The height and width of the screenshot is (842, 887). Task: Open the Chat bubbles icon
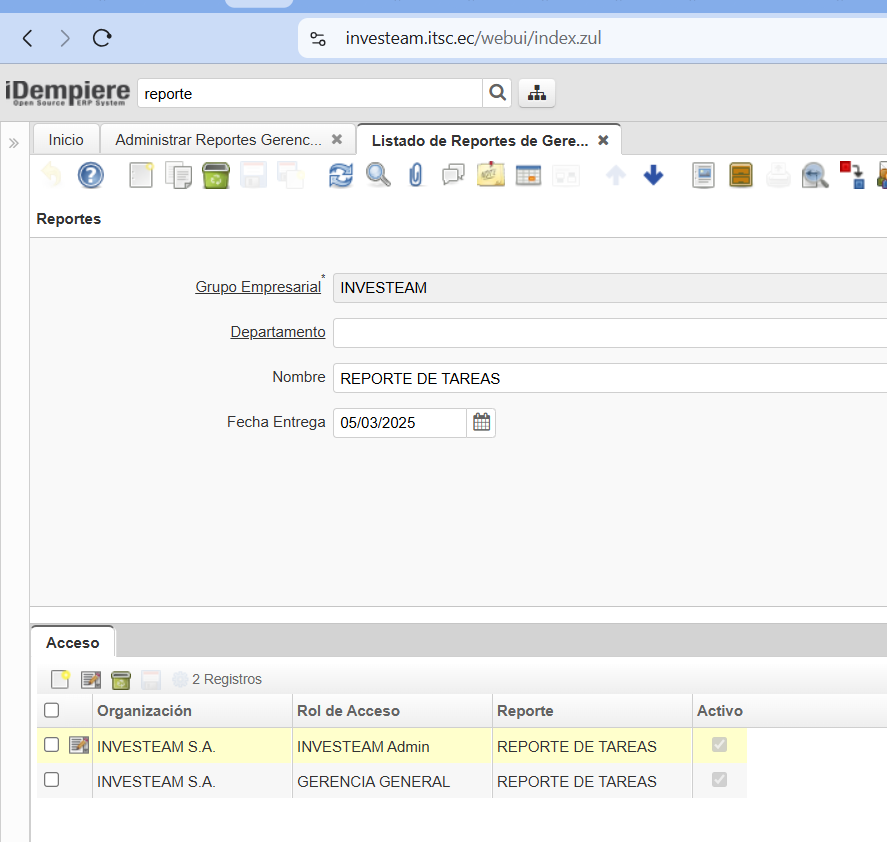click(453, 176)
